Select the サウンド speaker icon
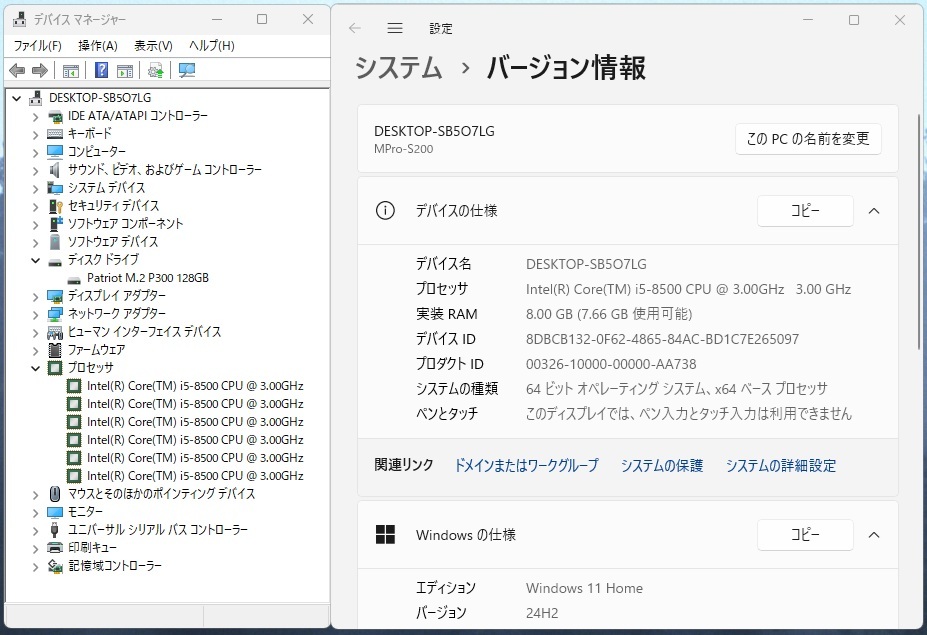927x635 pixels. point(55,170)
